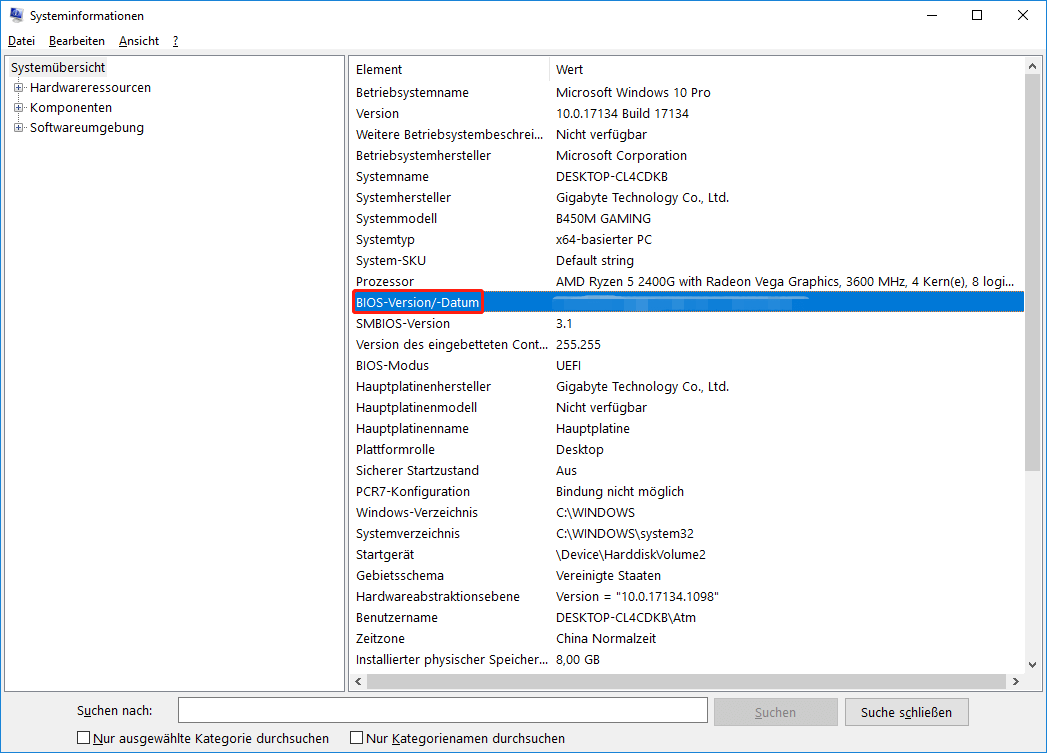Select the Hauptplatinenmodell row
This screenshot has height=753, width=1047.
coord(687,408)
